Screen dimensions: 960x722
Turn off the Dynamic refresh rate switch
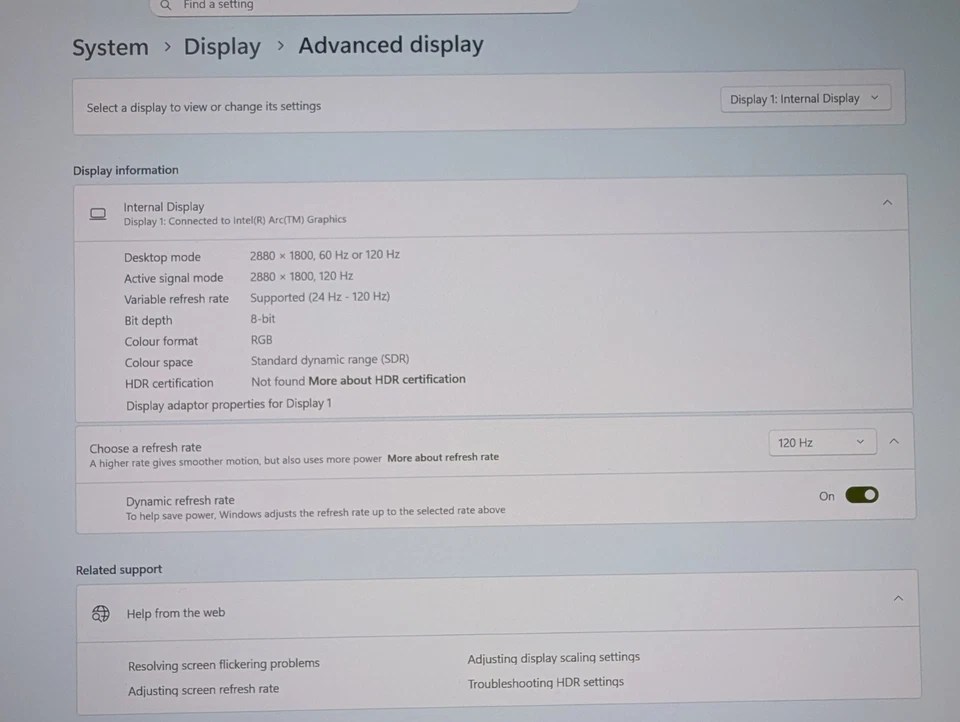pyautogui.click(x=861, y=495)
